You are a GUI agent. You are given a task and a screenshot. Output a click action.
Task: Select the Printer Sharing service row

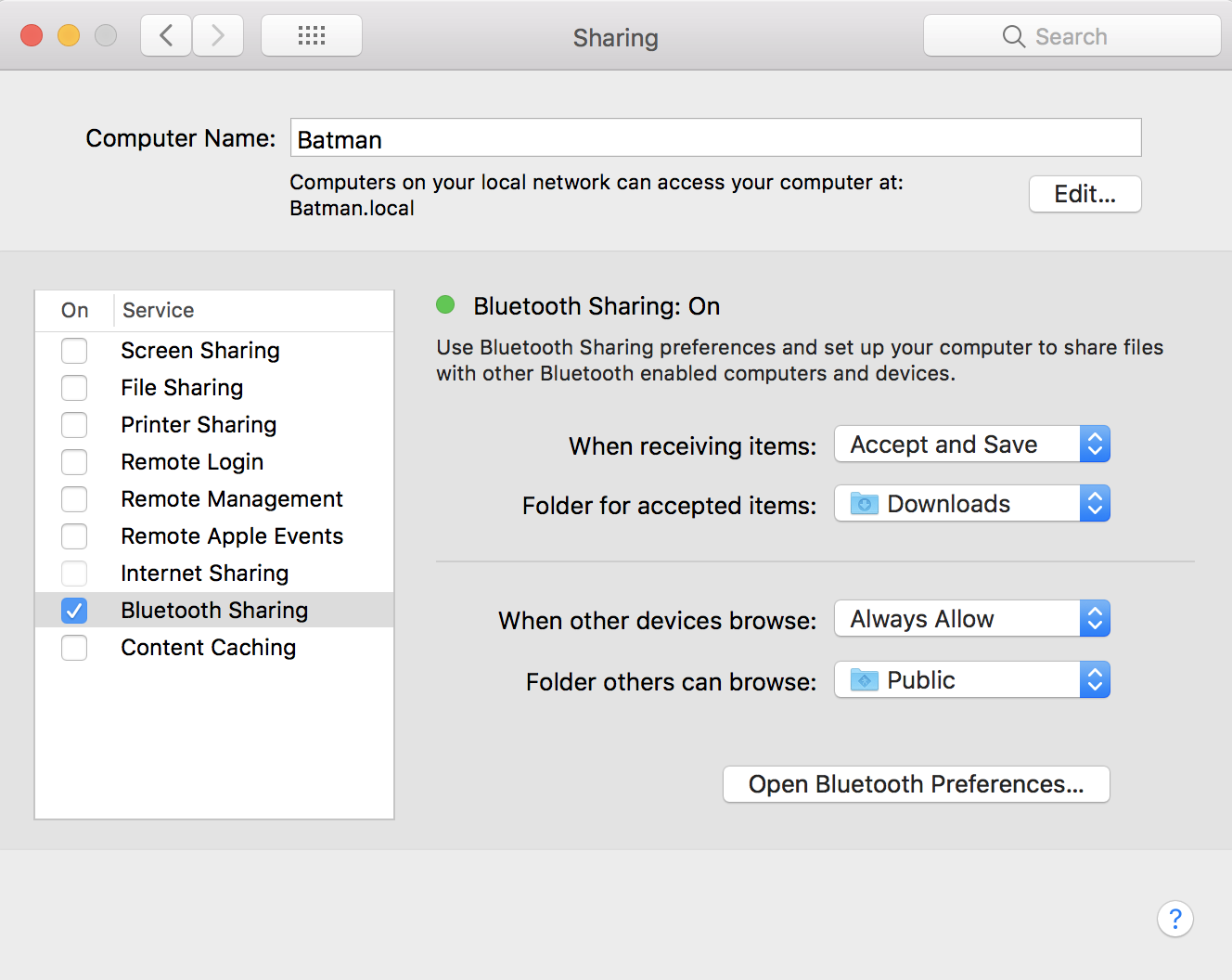click(x=214, y=425)
